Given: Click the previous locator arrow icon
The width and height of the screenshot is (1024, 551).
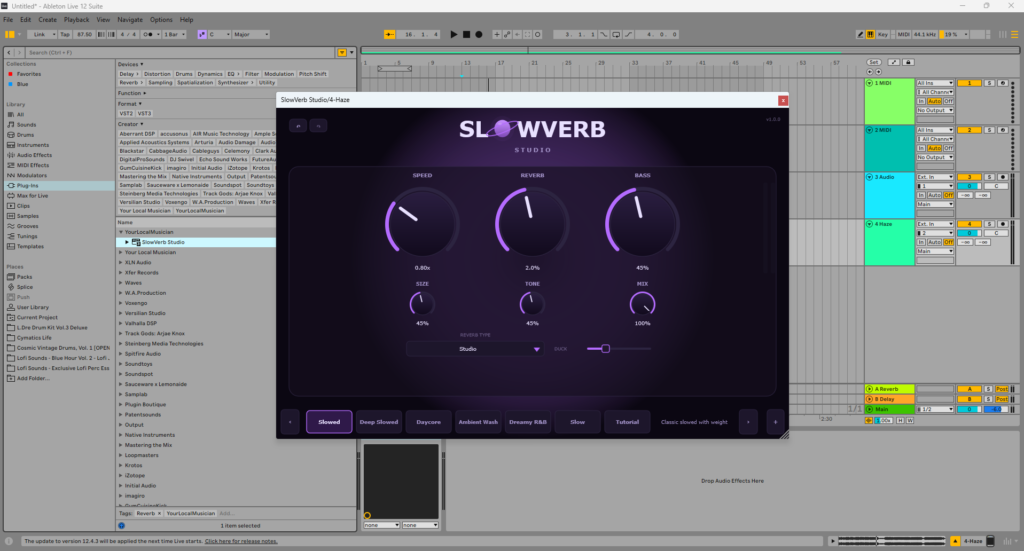Looking at the screenshot, I should tap(870, 72).
